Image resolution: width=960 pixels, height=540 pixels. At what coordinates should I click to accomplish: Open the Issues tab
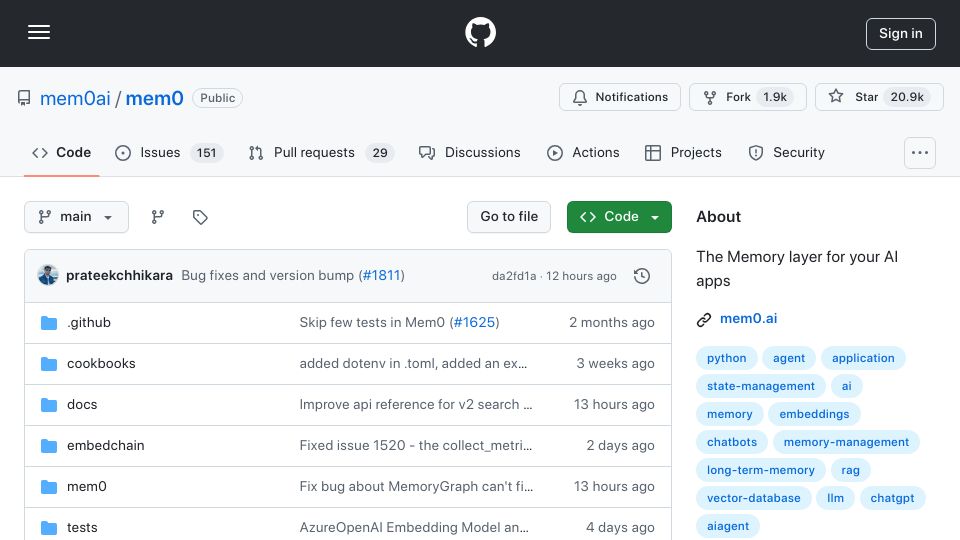[x=168, y=152]
